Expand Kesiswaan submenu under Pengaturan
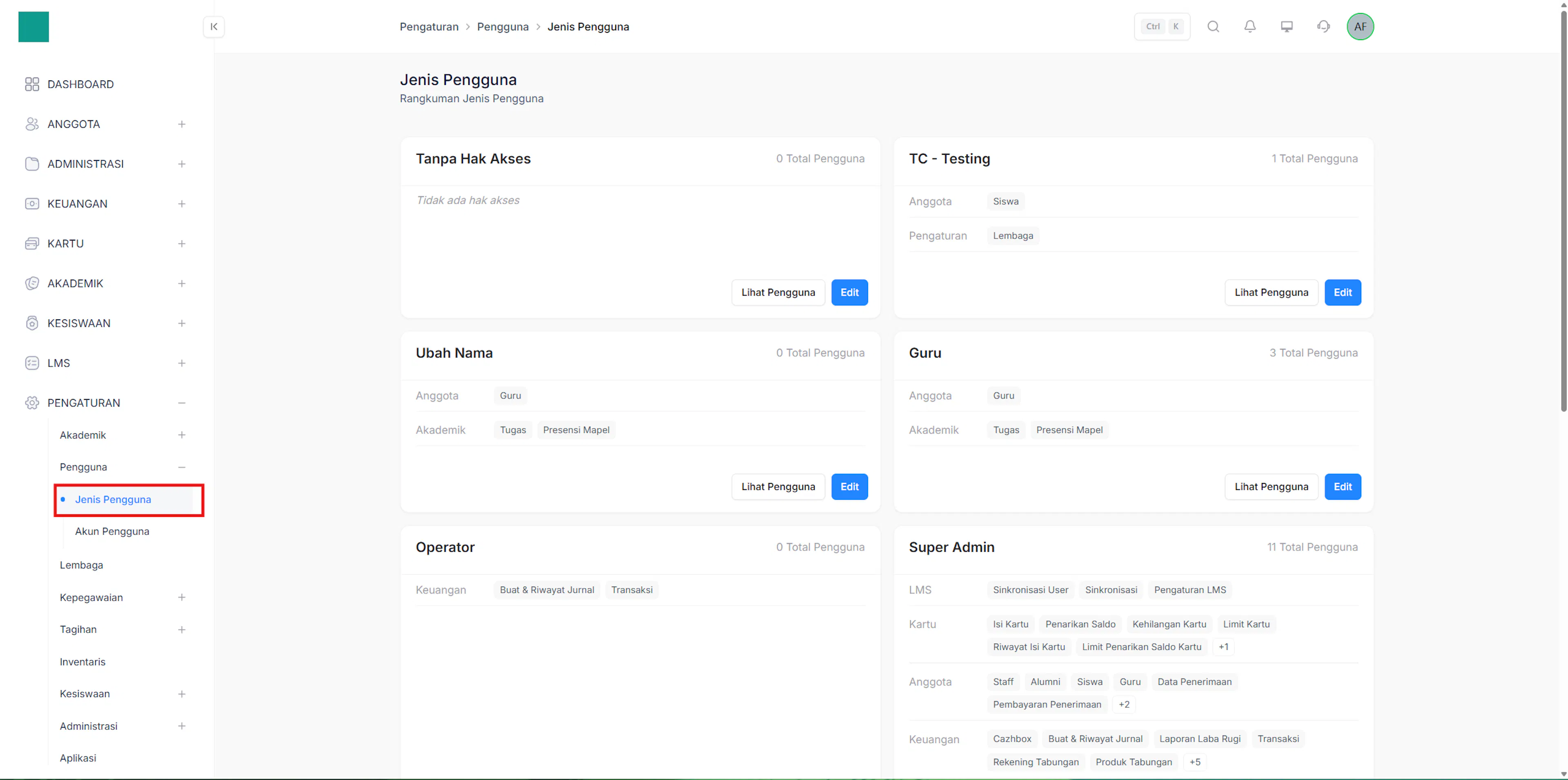1568x780 pixels. pyautogui.click(x=181, y=694)
